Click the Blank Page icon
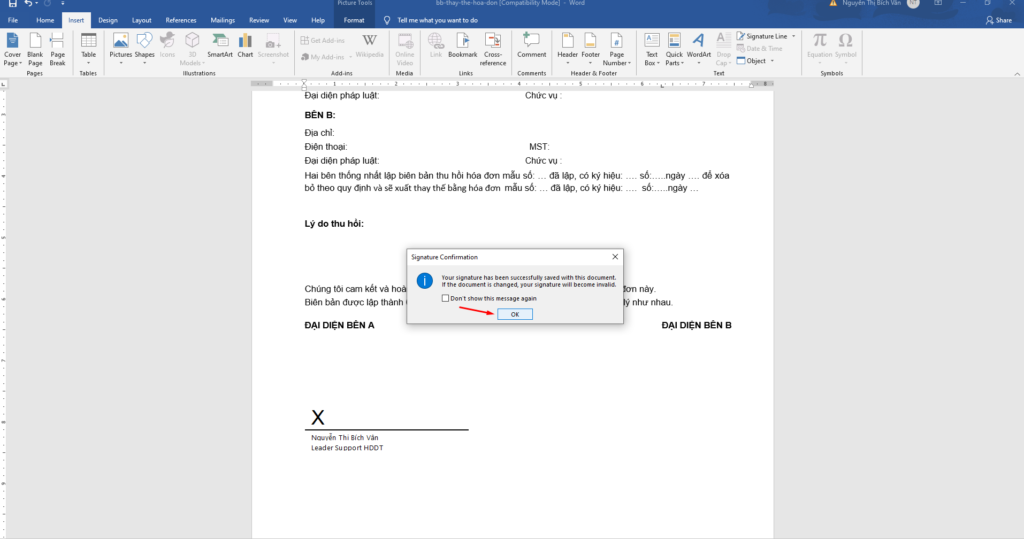 35,46
